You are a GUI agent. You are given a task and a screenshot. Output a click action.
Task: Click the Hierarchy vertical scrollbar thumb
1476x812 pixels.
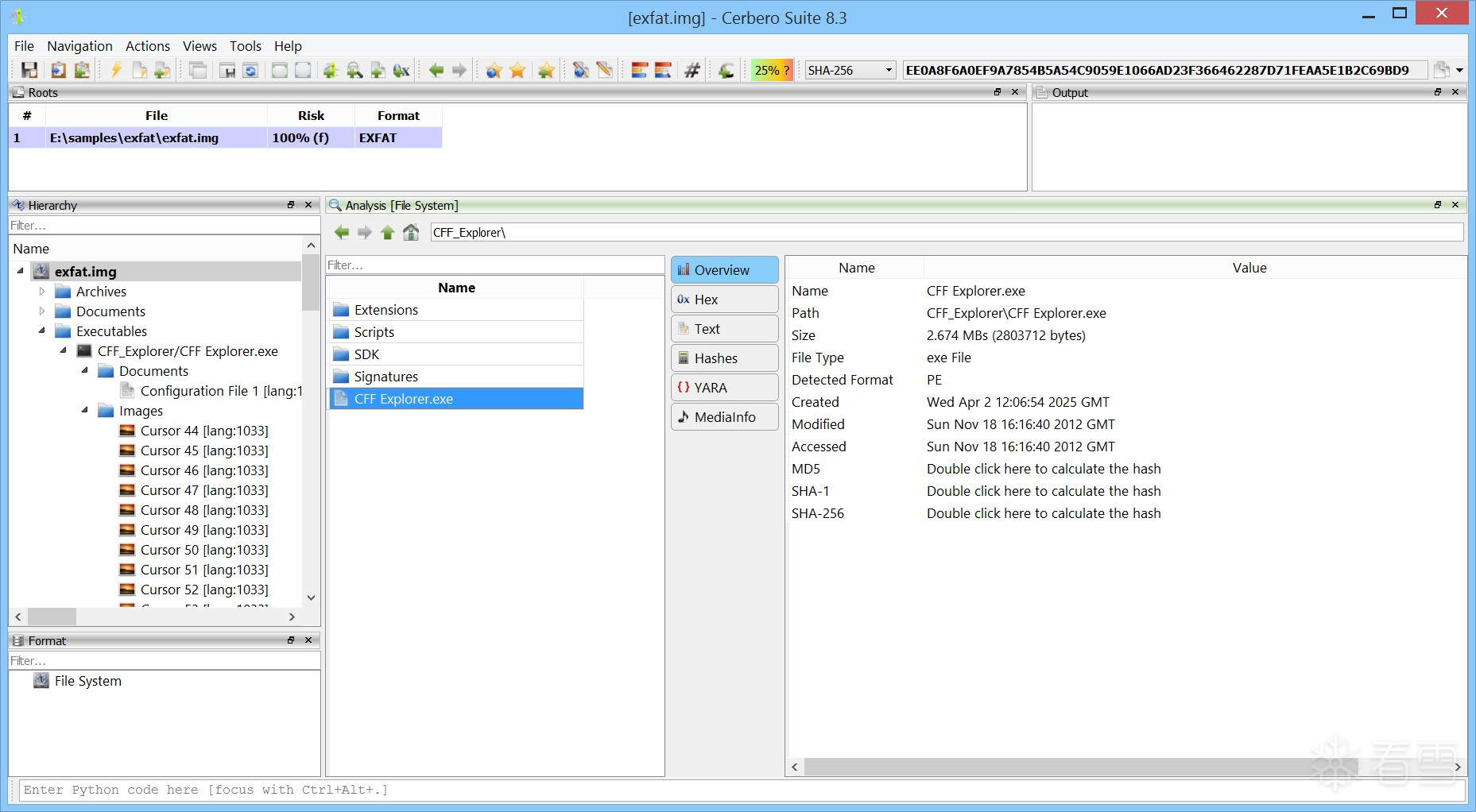coord(311,282)
